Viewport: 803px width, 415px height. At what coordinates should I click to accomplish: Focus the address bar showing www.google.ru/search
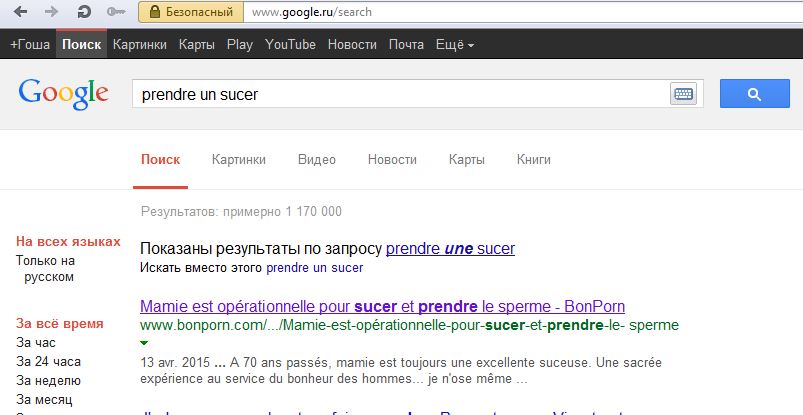coord(522,12)
